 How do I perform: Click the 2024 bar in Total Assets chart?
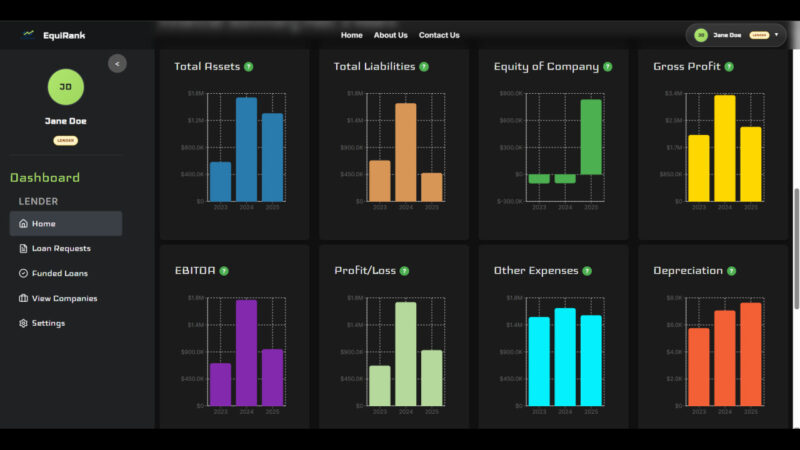click(246, 150)
